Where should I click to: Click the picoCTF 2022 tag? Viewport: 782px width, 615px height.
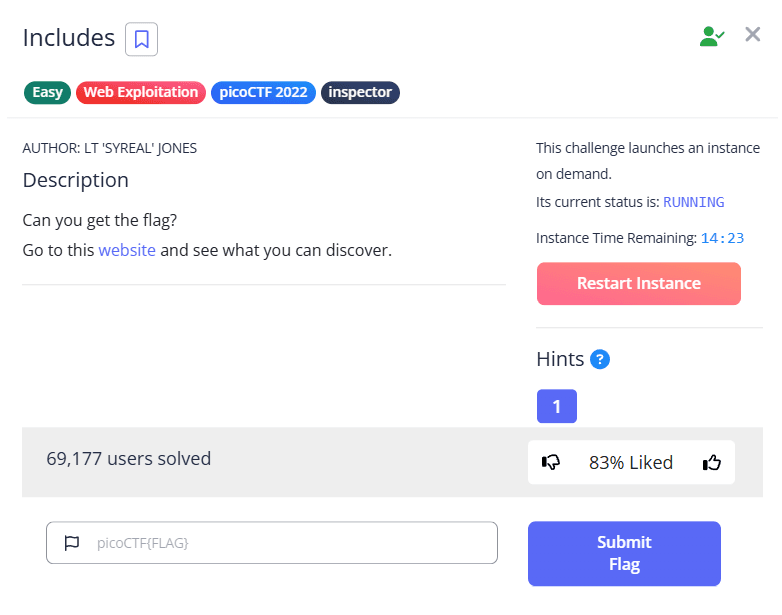coord(263,93)
